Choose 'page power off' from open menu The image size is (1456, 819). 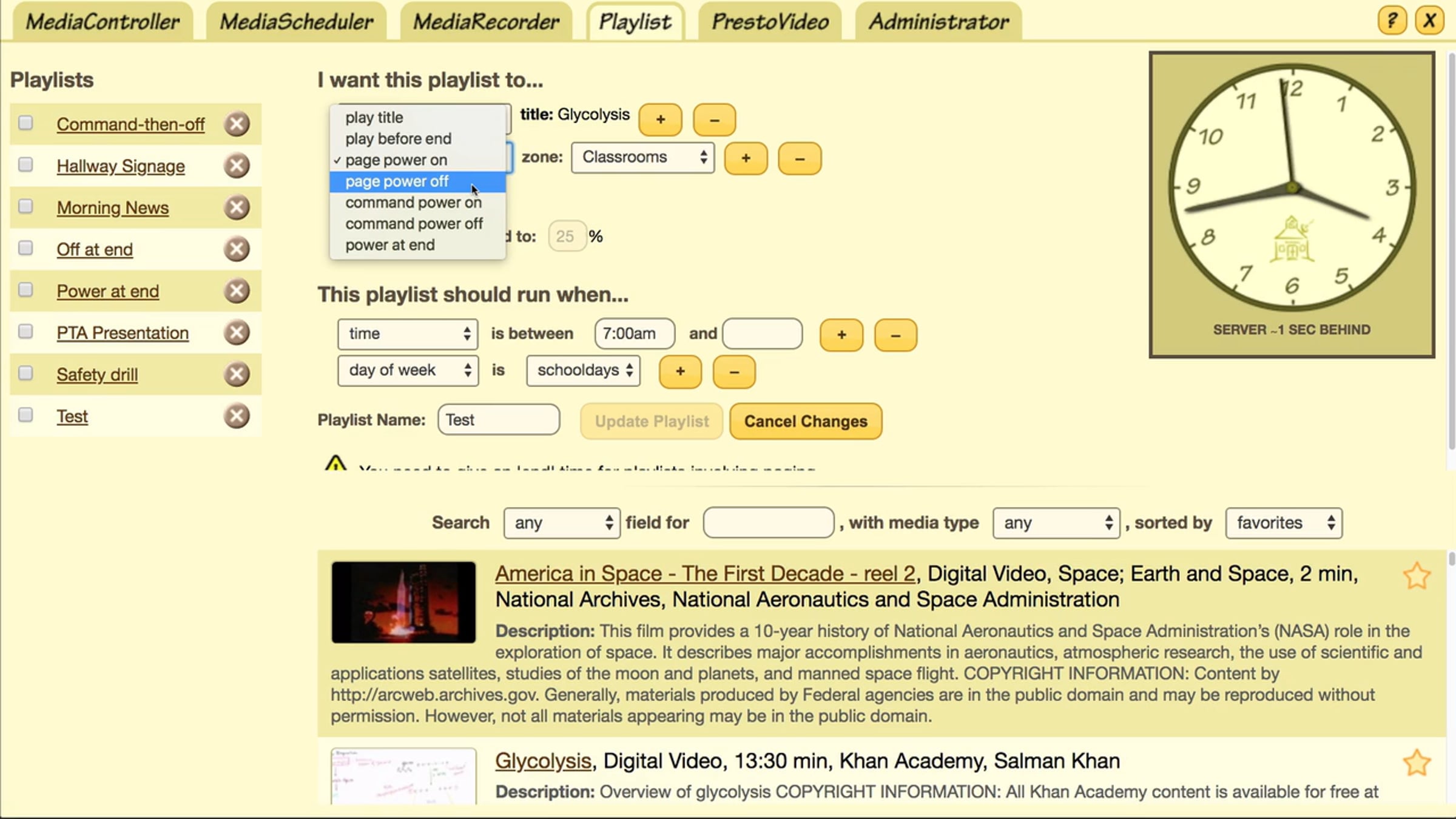pyautogui.click(x=397, y=181)
